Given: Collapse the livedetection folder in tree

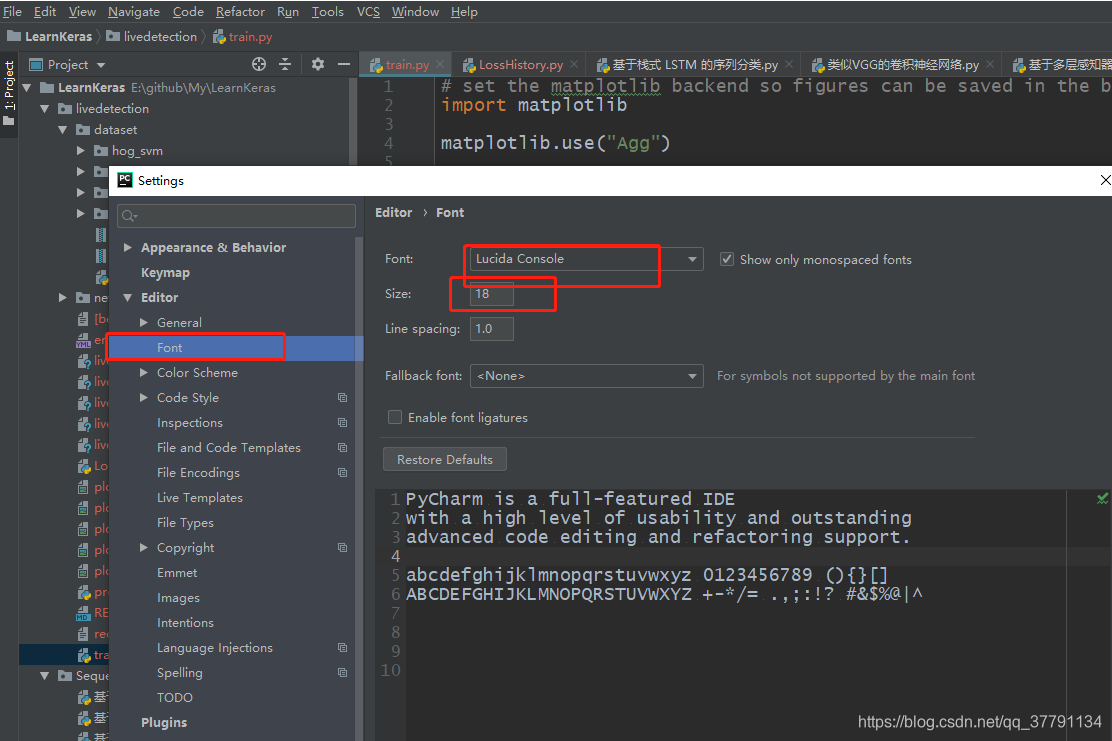Looking at the screenshot, I should [x=45, y=109].
